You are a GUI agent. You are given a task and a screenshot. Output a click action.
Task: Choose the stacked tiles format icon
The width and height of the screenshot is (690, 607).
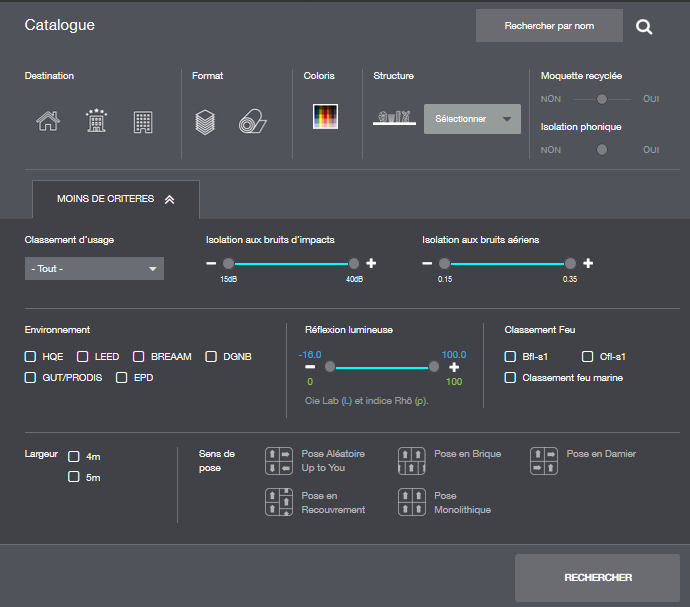click(205, 122)
